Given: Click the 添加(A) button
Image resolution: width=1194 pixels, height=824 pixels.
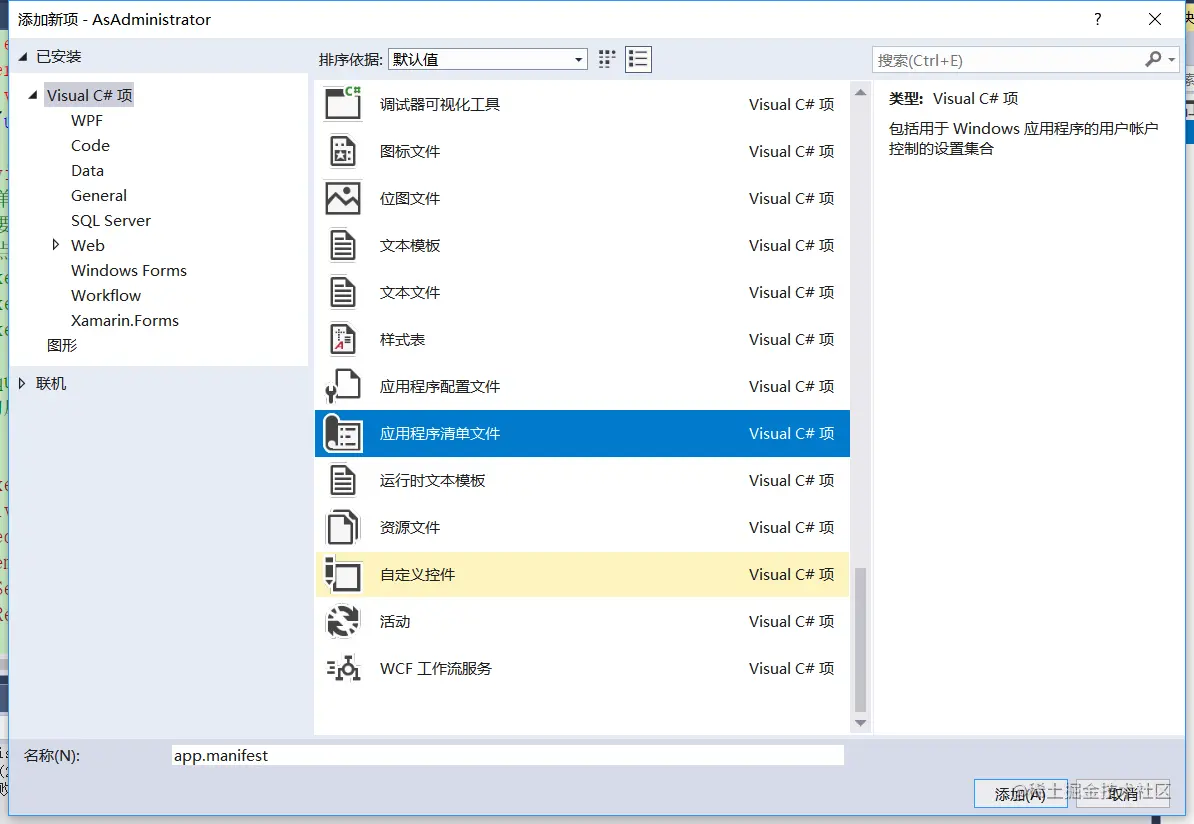Looking at the screenshot, I should [x=1020, y=794].
